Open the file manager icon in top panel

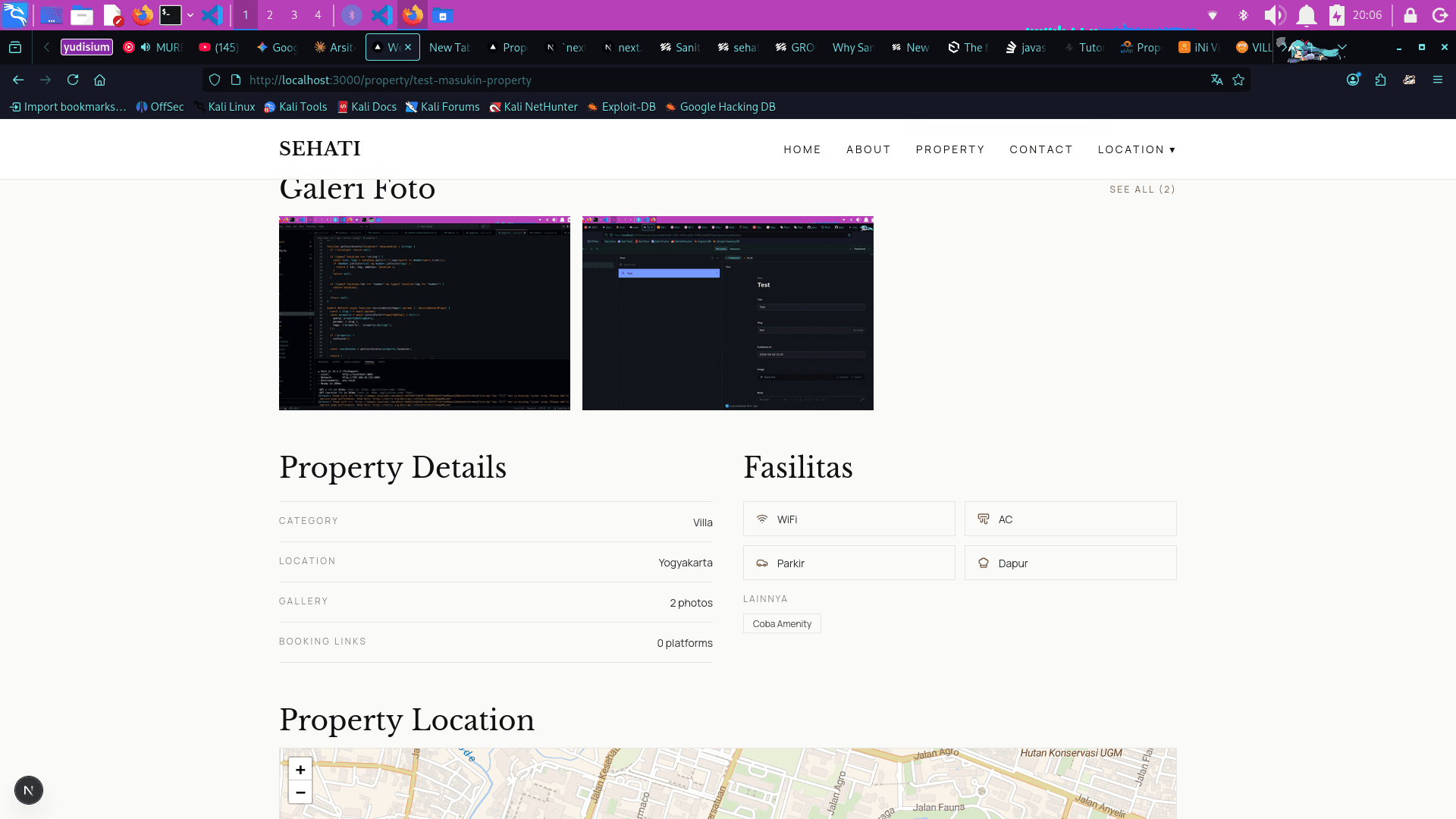tap(82, 14)
